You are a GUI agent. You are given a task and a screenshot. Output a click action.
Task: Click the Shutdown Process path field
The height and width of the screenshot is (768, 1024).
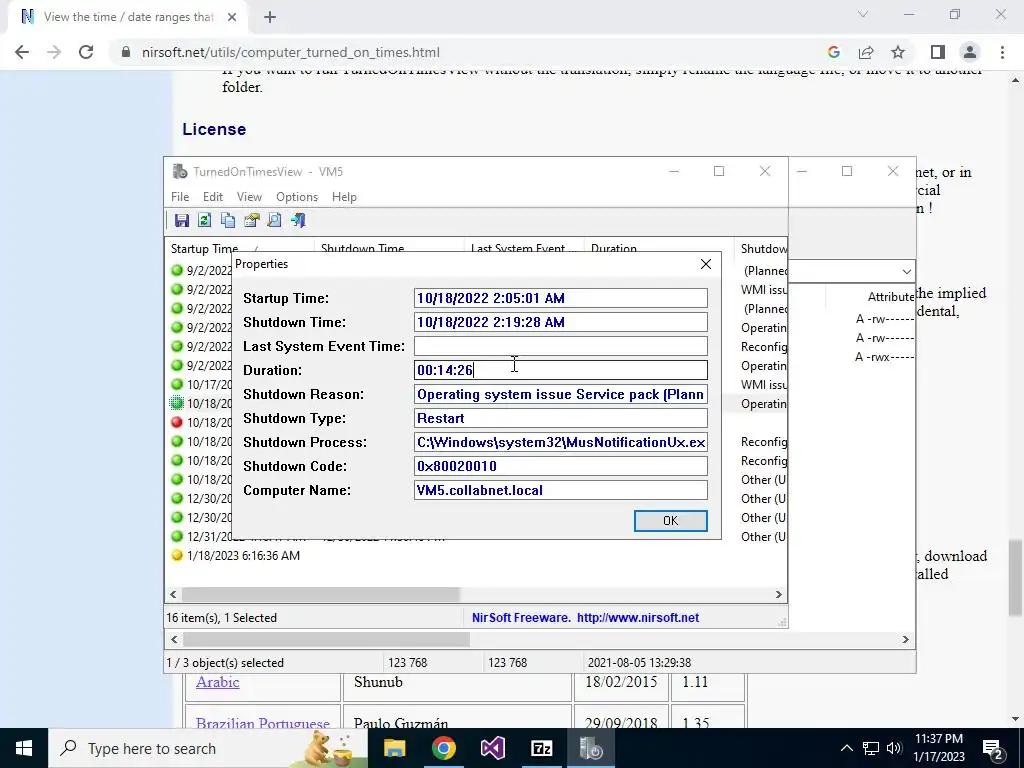coord(560,442)
